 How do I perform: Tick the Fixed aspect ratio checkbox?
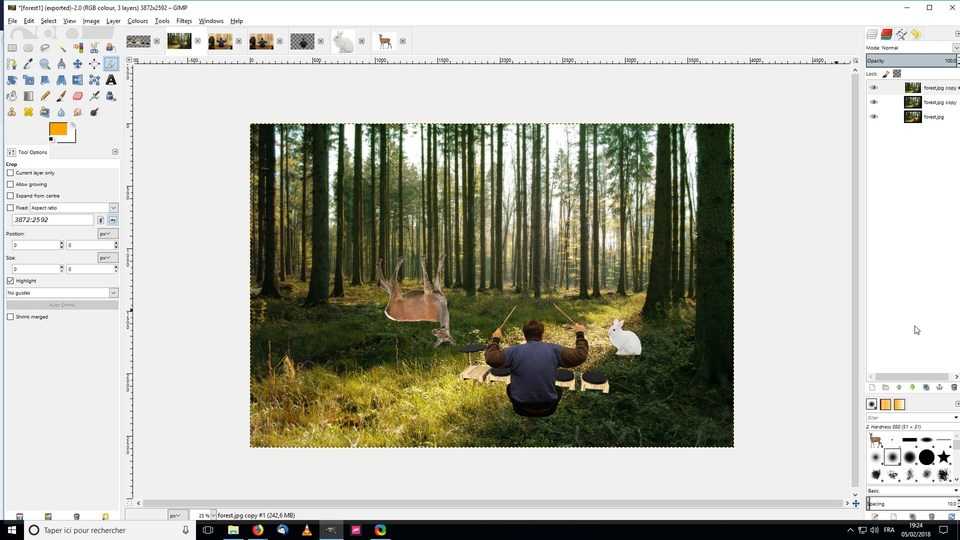click(10, 208)
